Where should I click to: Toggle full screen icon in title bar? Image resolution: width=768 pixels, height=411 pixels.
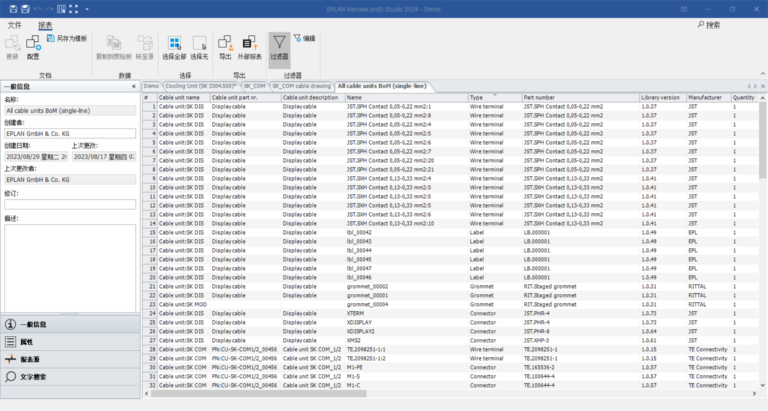[73, 9]
